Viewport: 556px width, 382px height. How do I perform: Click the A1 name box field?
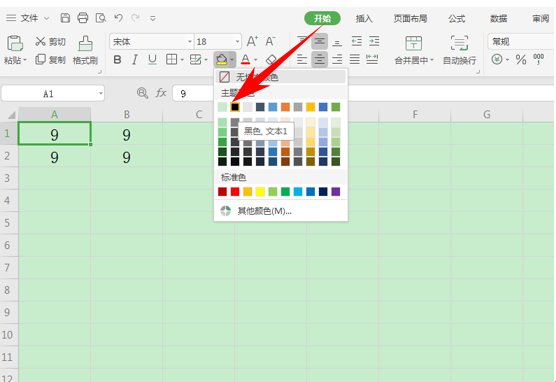coord(53,94)
